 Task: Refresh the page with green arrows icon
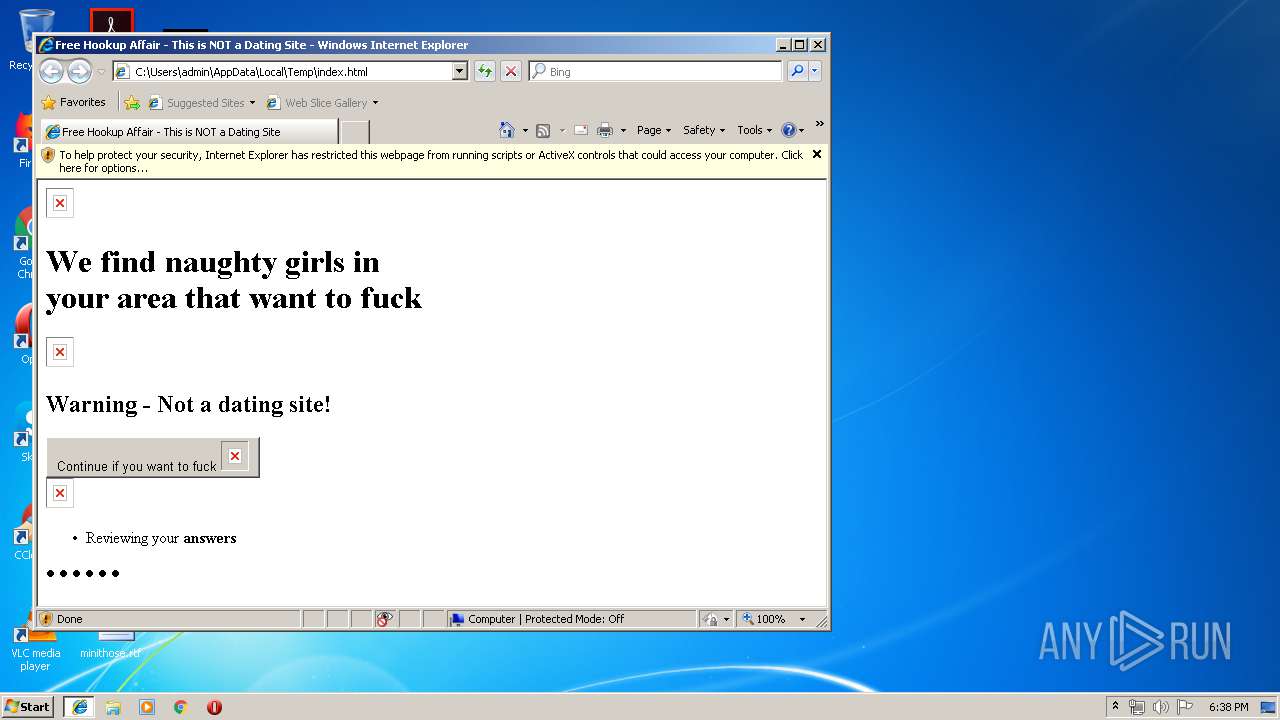pos(485,71)
